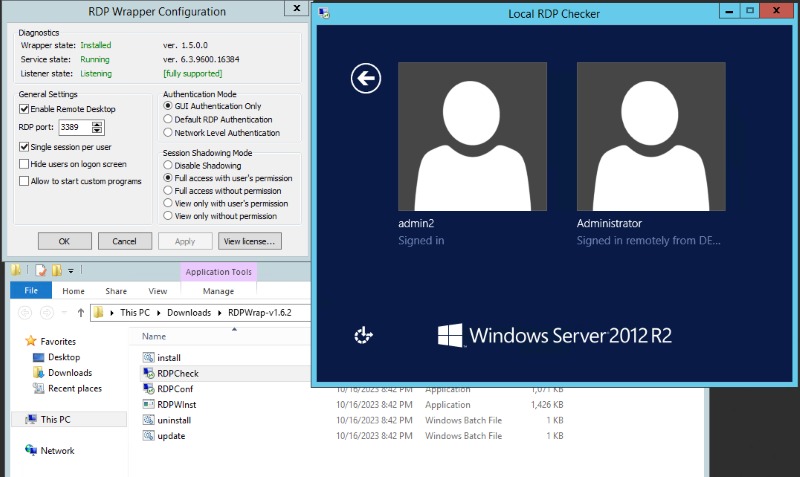Image resolution: width=800 pixels, height=477 pixels.
Task: Click Downloads in the address breadcrumb
Action: (x=189, y=313)
